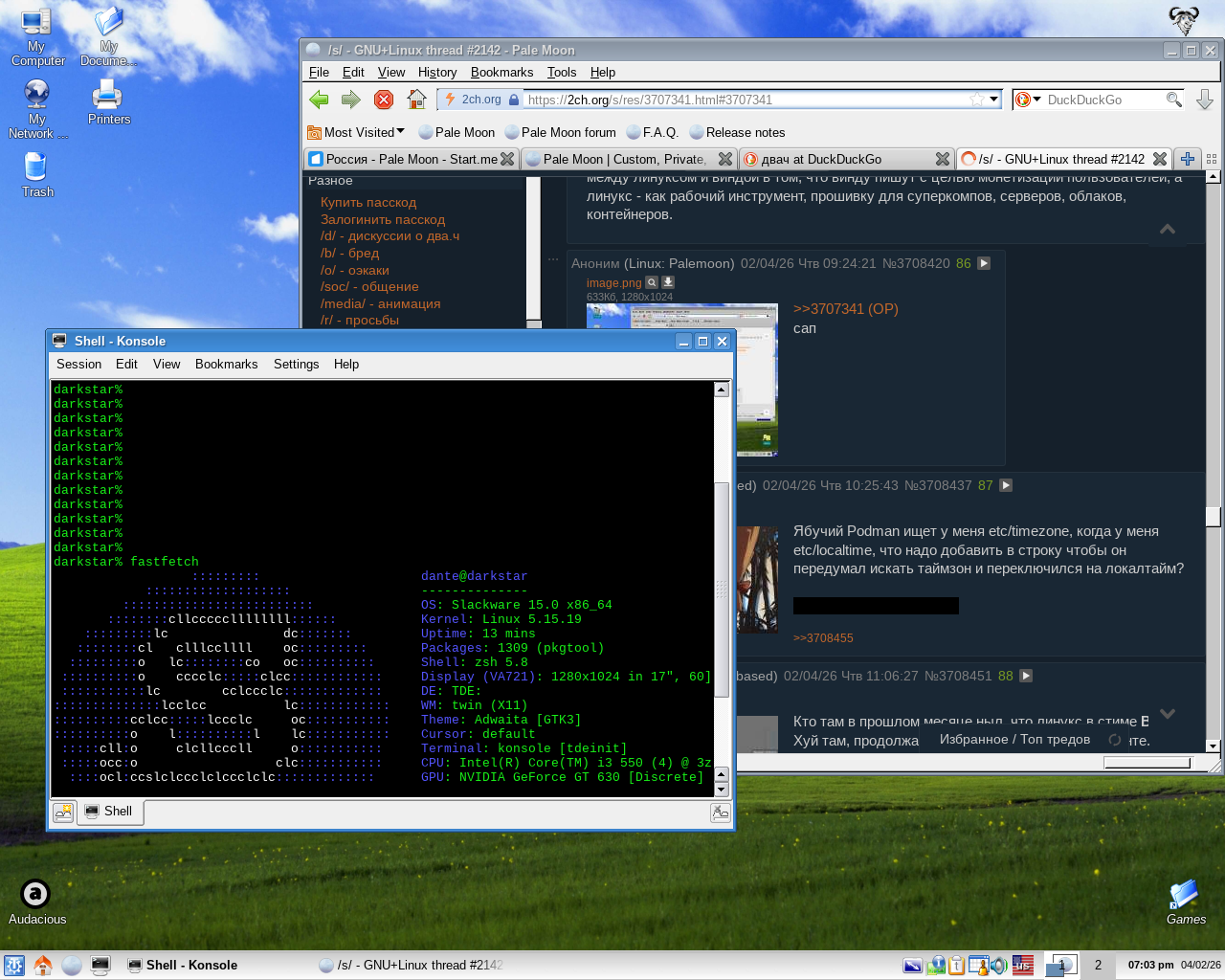Jump to page top with the up chevron
Image resolution: width=1225 pixels, height=980 pixels.
[x=1168, y=229]
